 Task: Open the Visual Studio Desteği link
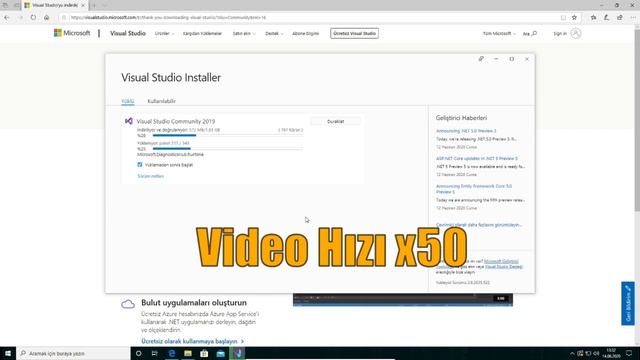click(504, 267)
